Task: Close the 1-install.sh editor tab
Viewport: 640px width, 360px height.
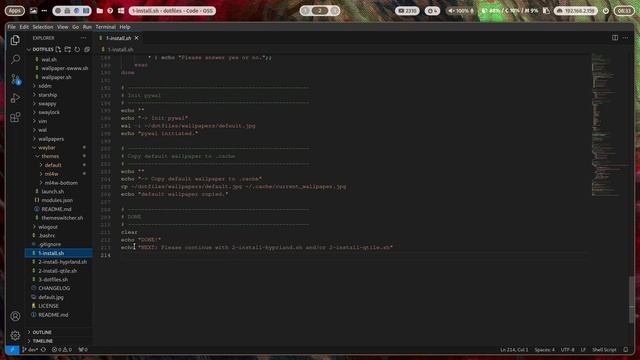Action: pos(137,38)
